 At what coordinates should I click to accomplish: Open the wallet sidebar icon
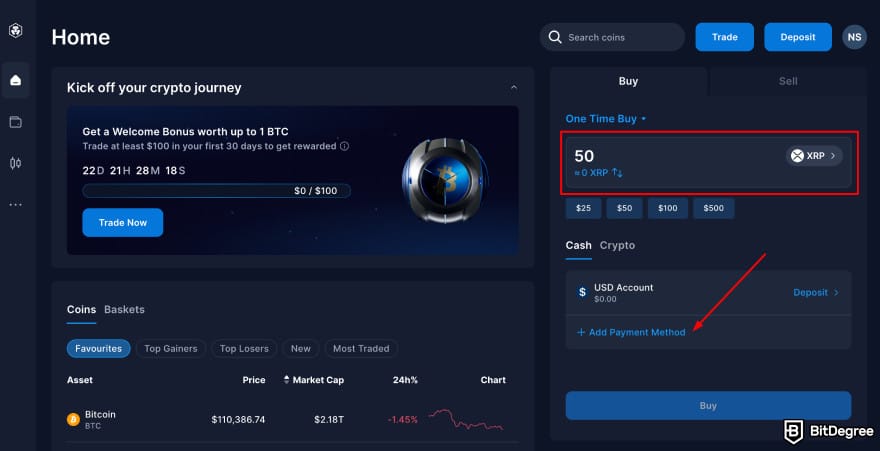click(x=16, y=122)
